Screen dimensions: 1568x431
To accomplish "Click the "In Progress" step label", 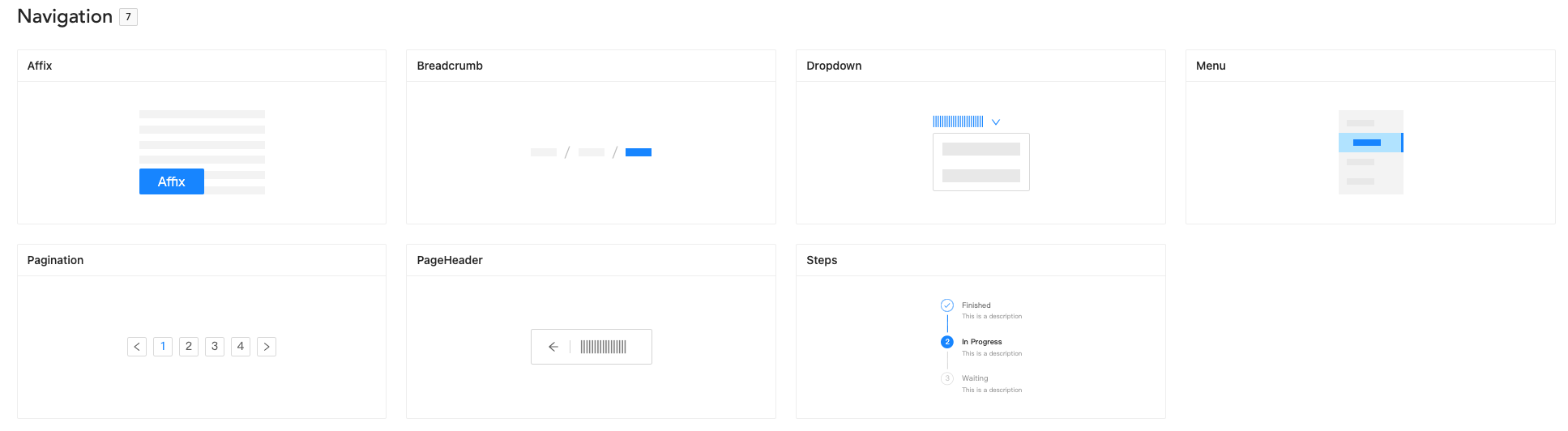I will pos(981,342).
